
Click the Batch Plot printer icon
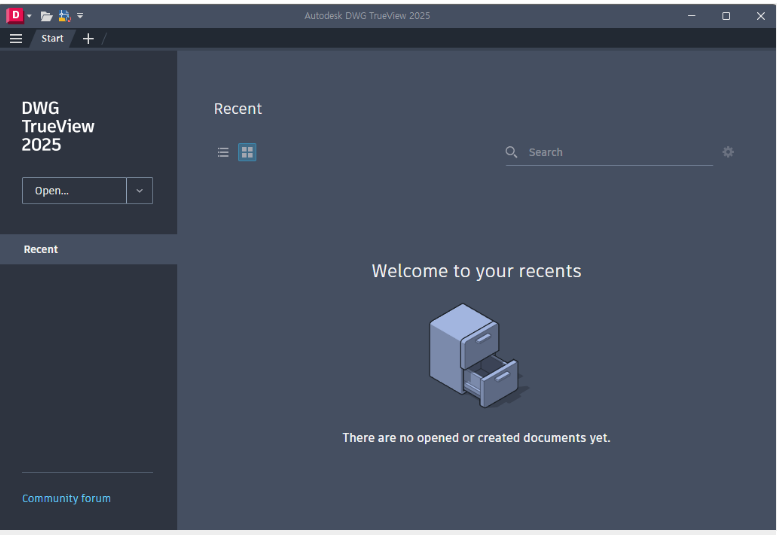pos(65,16)
